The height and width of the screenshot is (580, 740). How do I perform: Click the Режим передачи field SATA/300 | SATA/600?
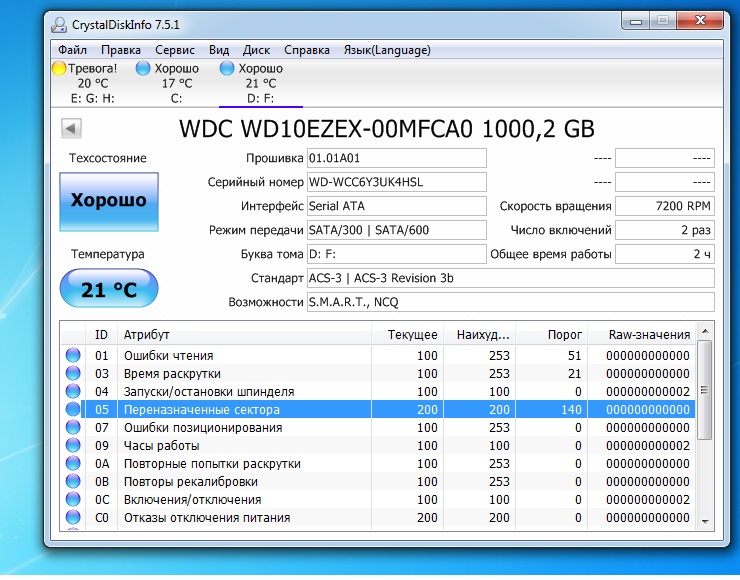tap(396, 230)
